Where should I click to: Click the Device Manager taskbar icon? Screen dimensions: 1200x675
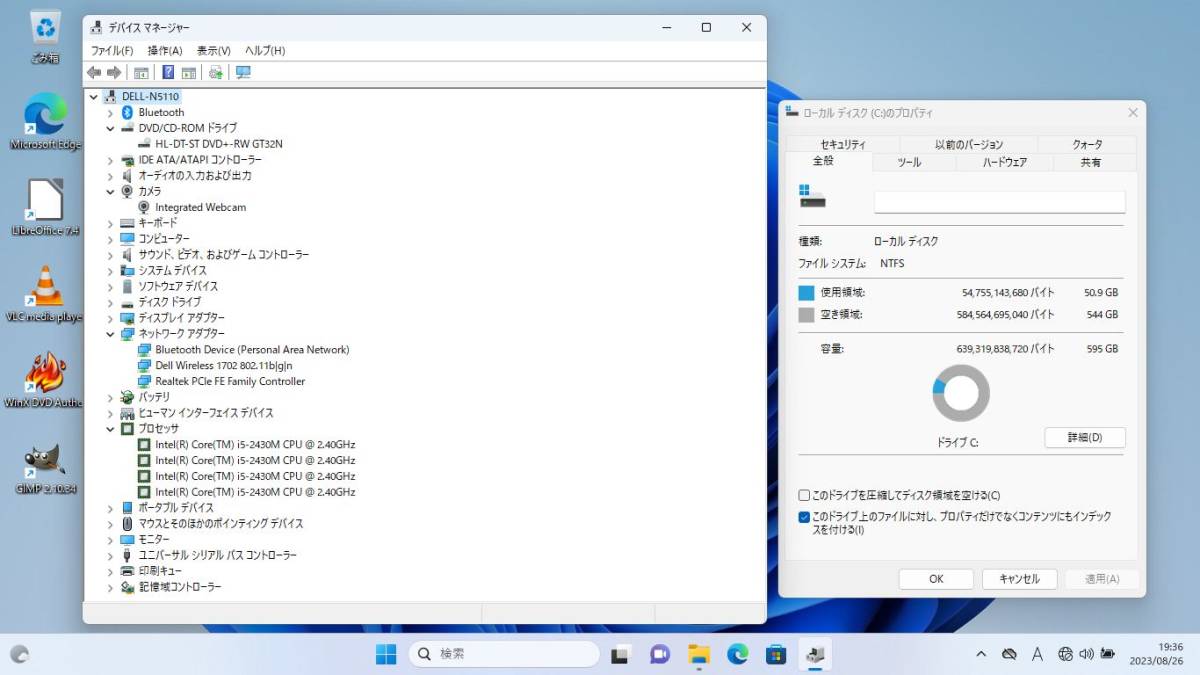[816, 654]
